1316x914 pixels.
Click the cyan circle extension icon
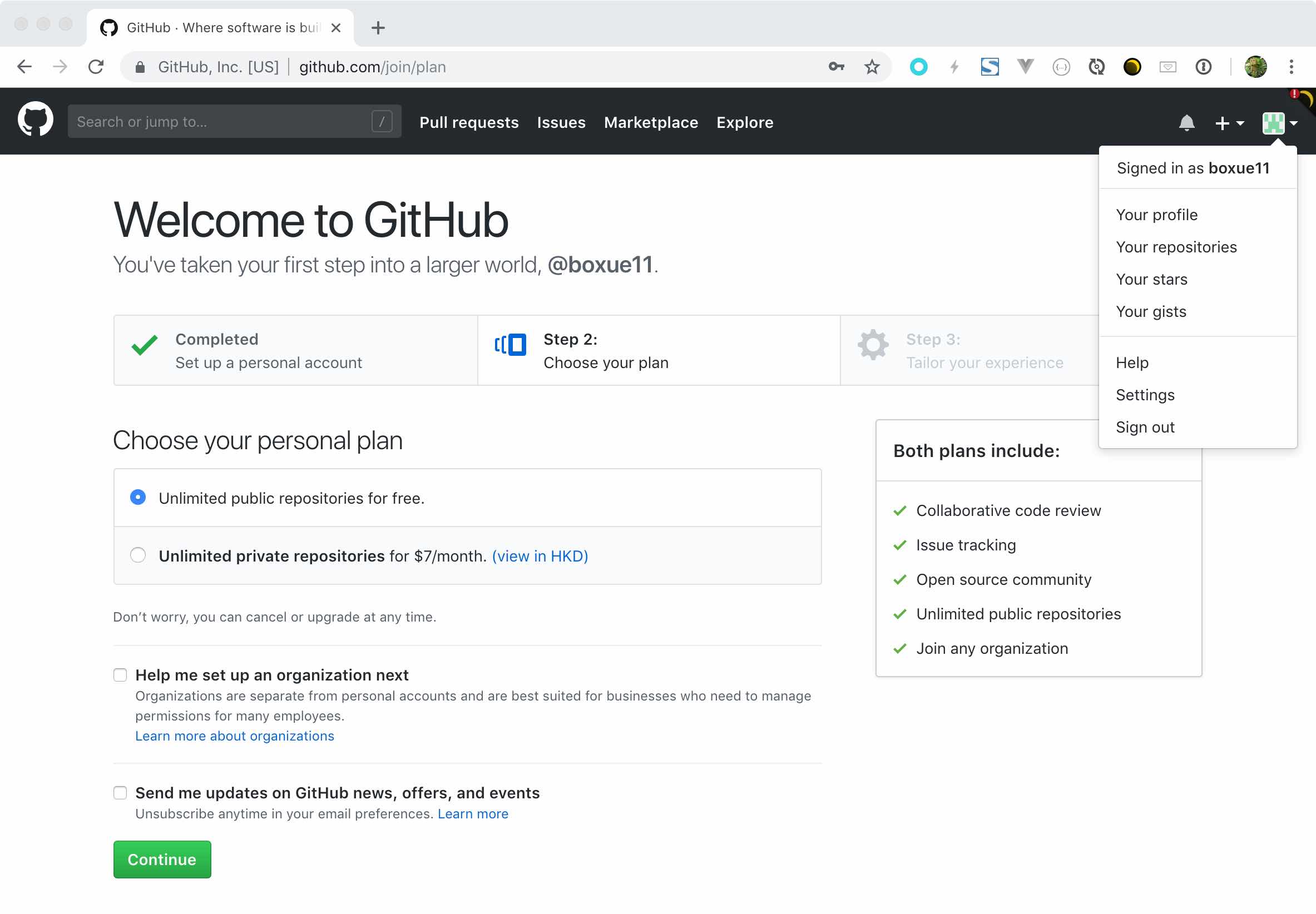[918, 67]
